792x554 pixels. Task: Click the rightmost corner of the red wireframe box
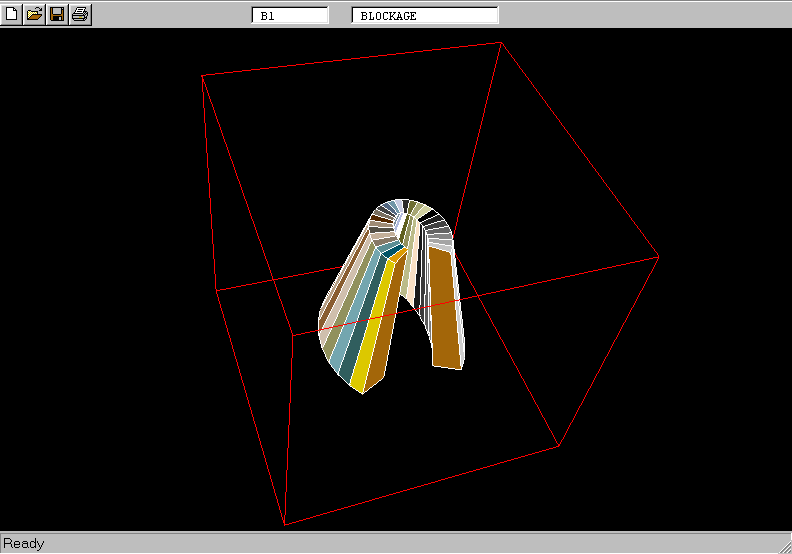658,257
